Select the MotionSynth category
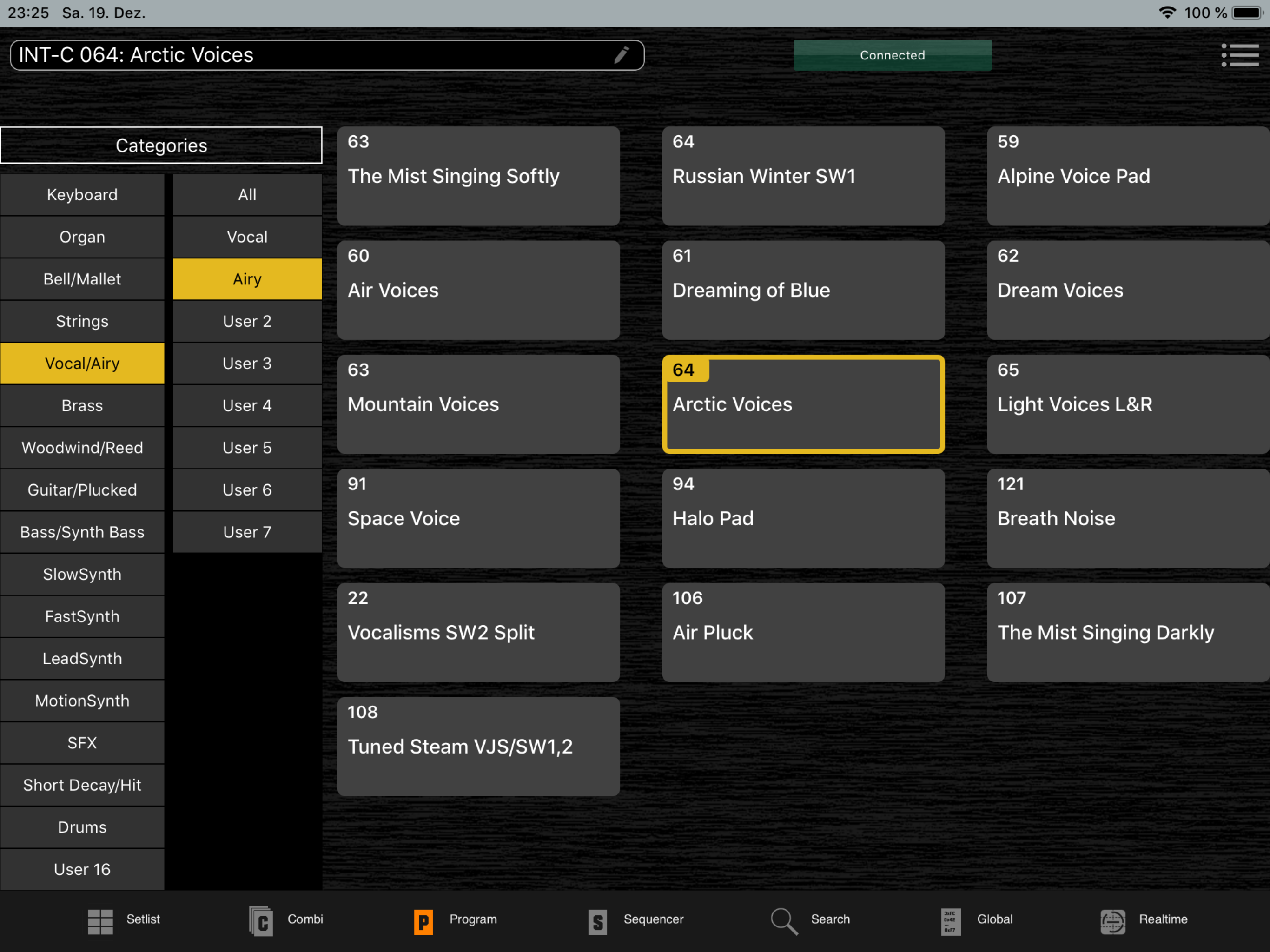 coord(82,701)
